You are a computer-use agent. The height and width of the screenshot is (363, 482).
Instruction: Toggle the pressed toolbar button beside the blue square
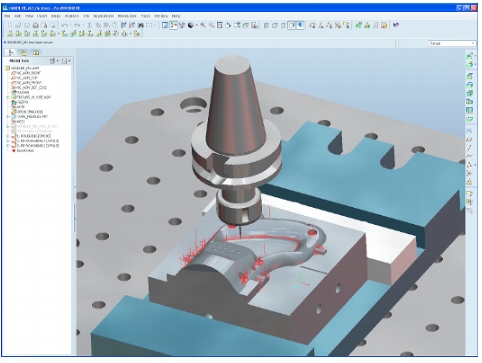coord(173,25)
